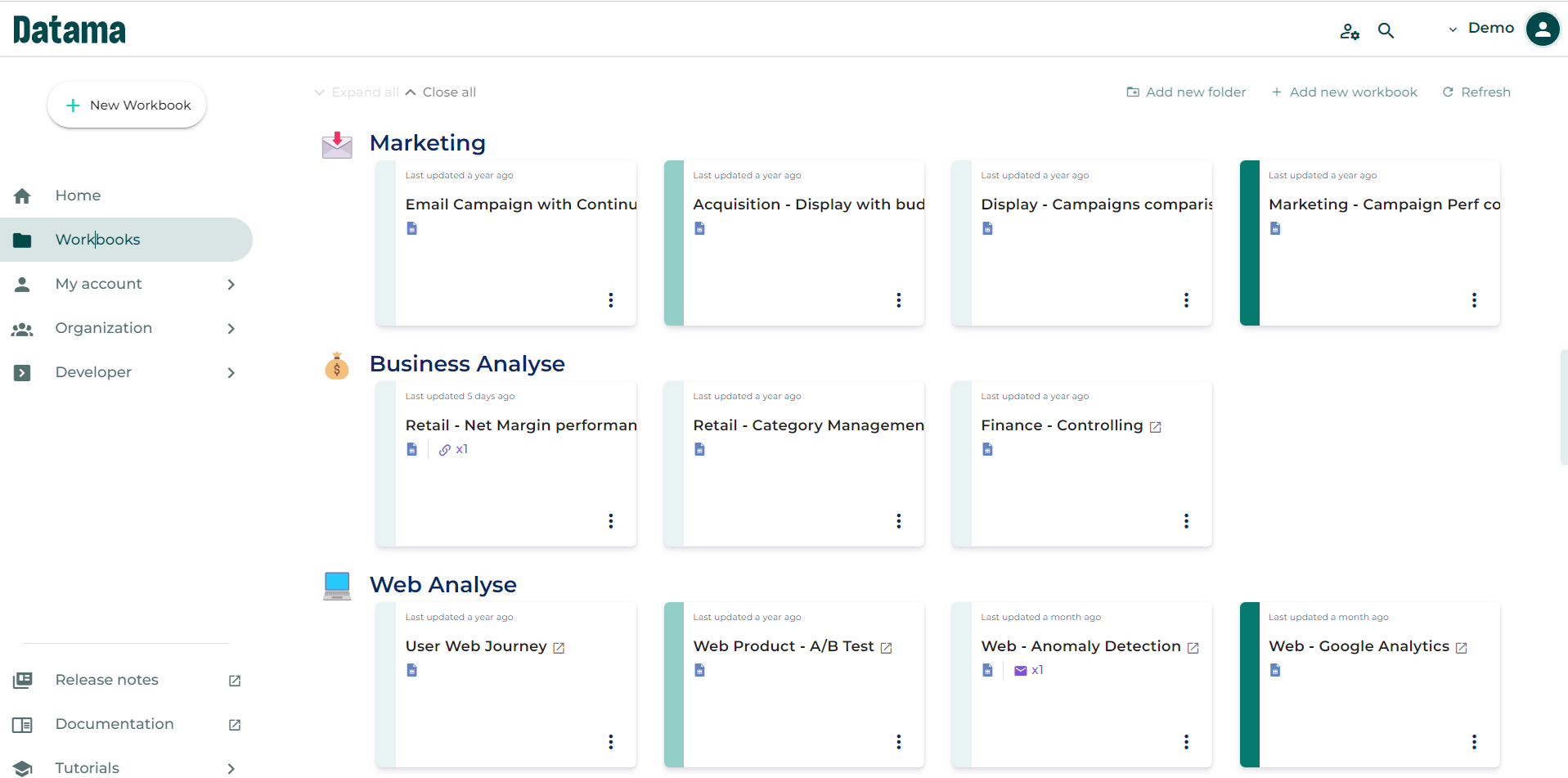Screen dimensions: 1568x778
Task: Open Documentation link
Action: [x=115, y=724]
